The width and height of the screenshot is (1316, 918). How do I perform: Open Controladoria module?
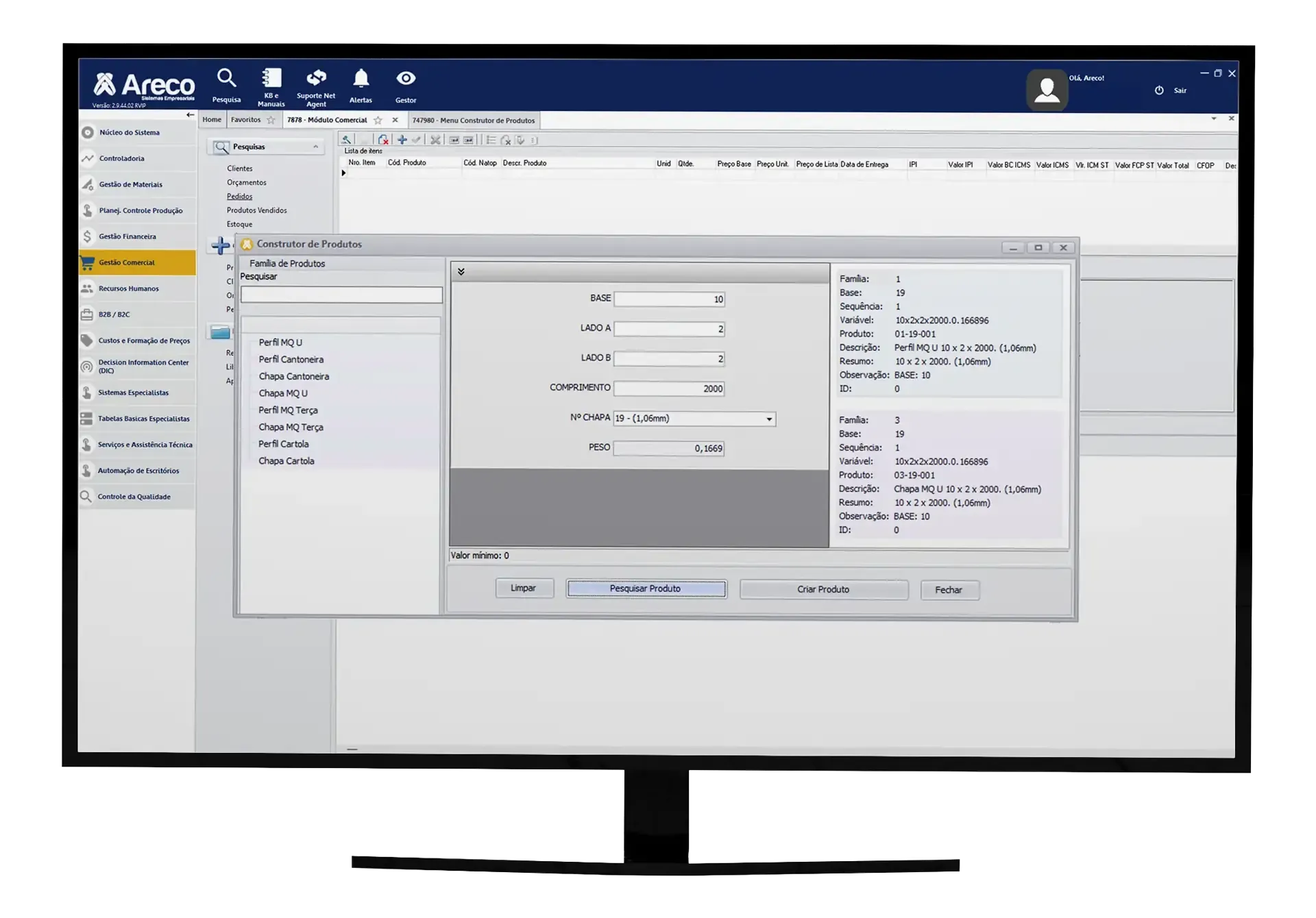click(137, 158)
